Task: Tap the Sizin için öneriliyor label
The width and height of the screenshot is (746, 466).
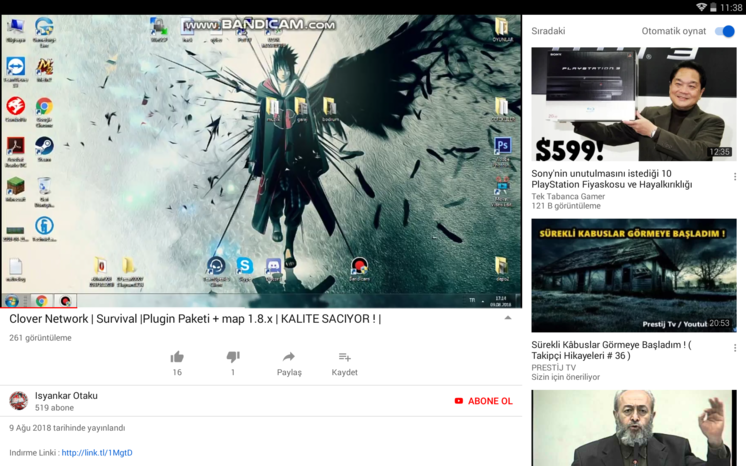Action: (566, 377)
